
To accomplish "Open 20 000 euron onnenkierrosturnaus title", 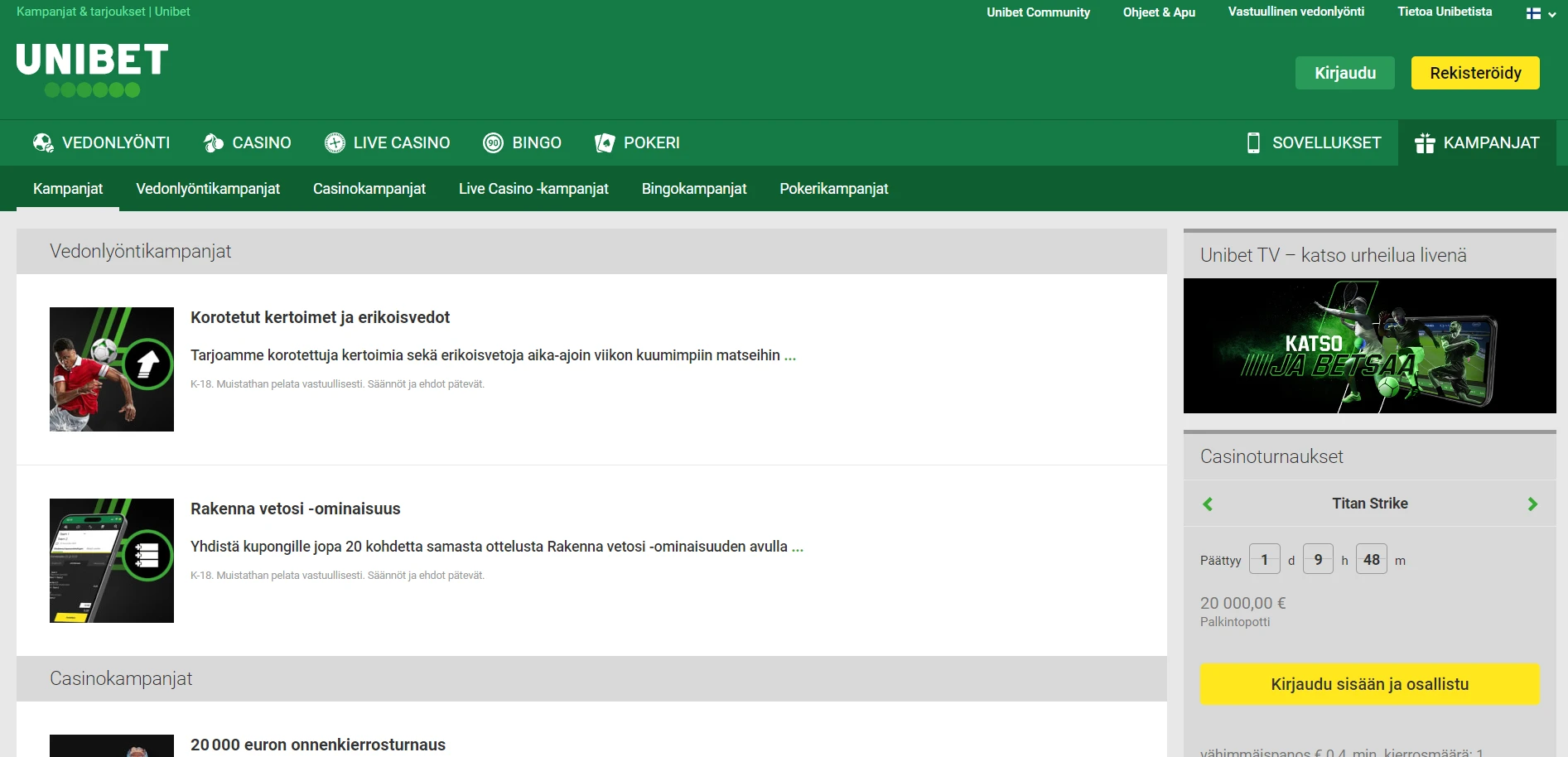I will pyautogui.click(x=318, y=745).
